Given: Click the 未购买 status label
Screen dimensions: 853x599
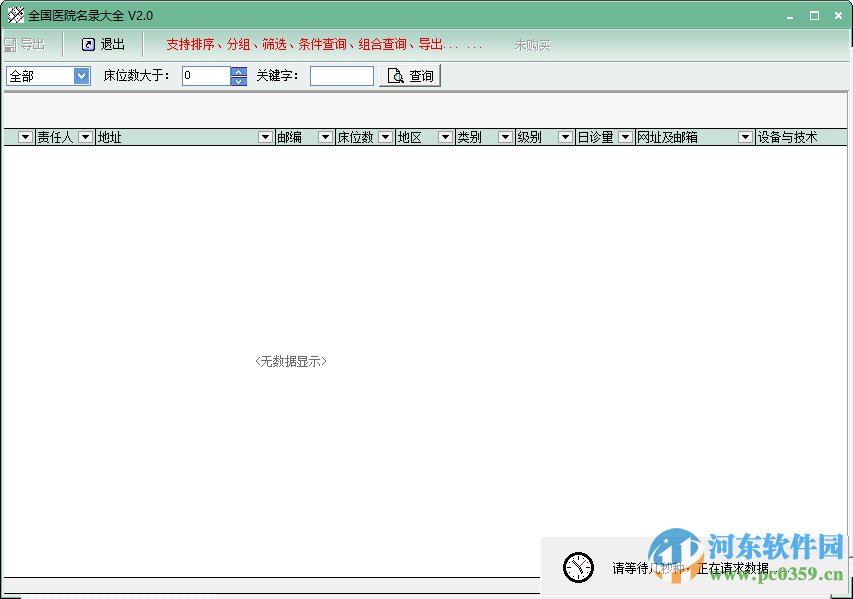Looking at the screenshot, I should coord(533,46).
